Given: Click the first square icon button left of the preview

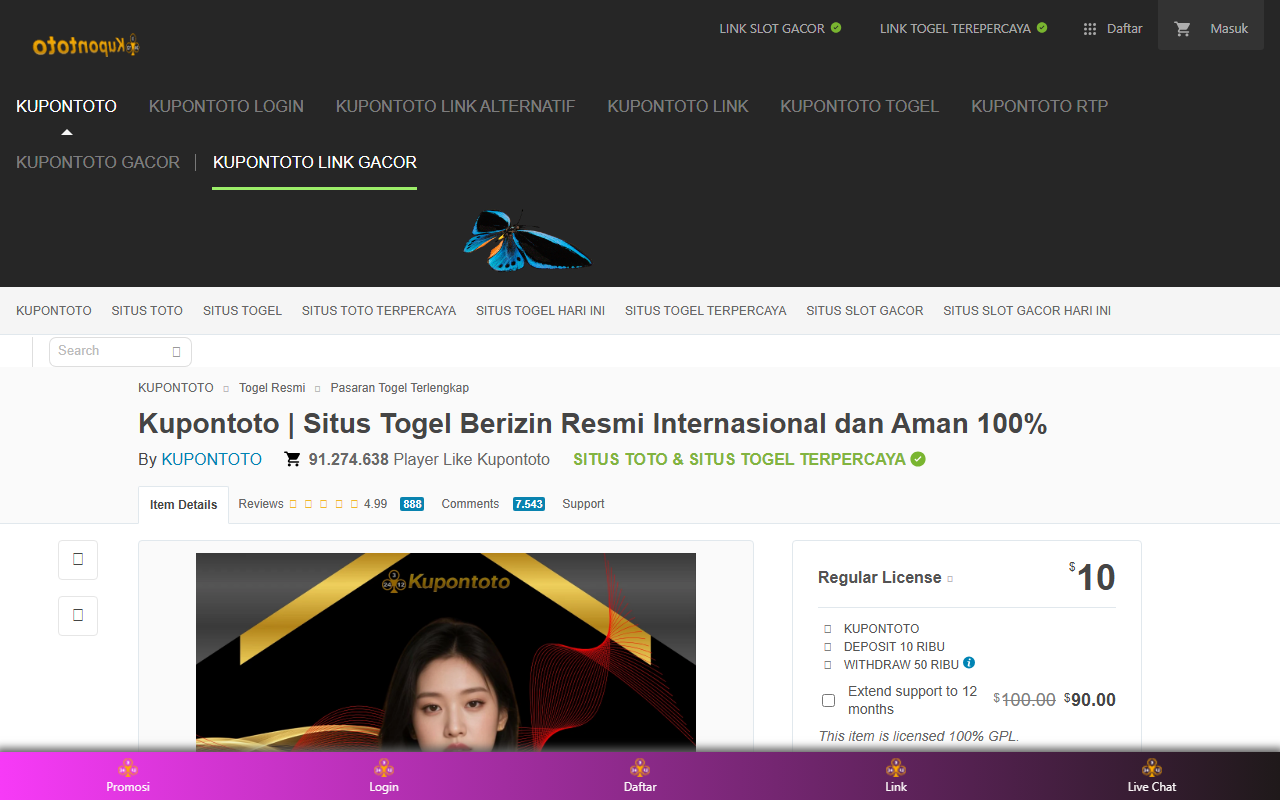Looking at the screenshot, I should point(78,560).
